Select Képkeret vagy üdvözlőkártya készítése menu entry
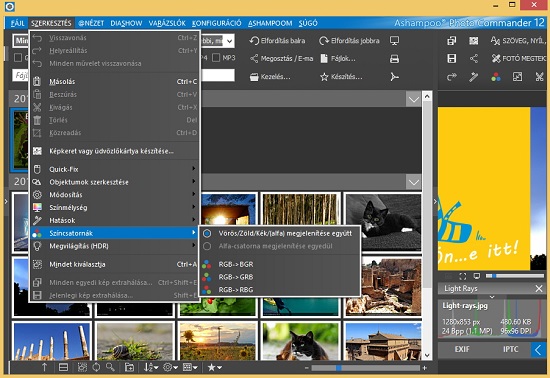Screen dimensions: 550x378 point(114,151)
